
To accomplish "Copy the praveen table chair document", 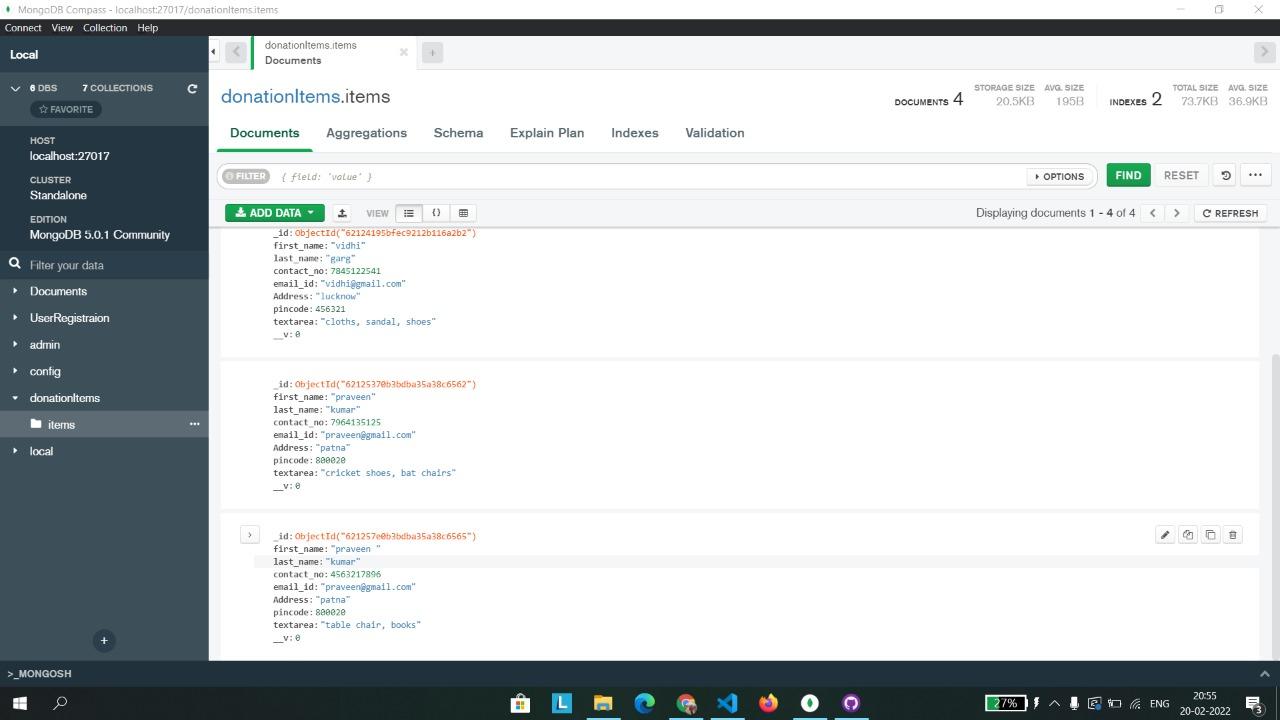I will (1188, 535).
